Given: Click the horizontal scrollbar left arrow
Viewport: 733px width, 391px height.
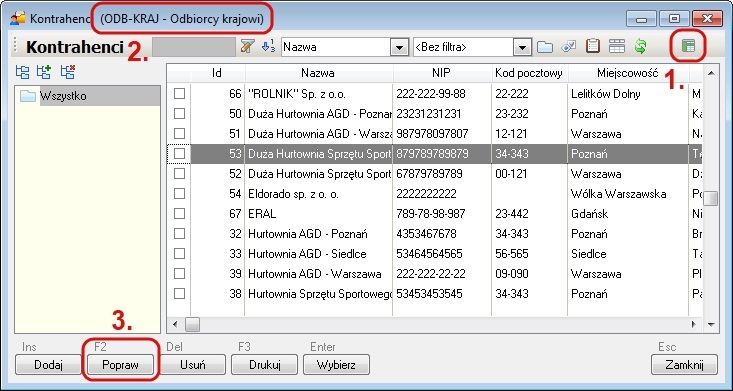Looking at the screenshot, I should 175,324.
